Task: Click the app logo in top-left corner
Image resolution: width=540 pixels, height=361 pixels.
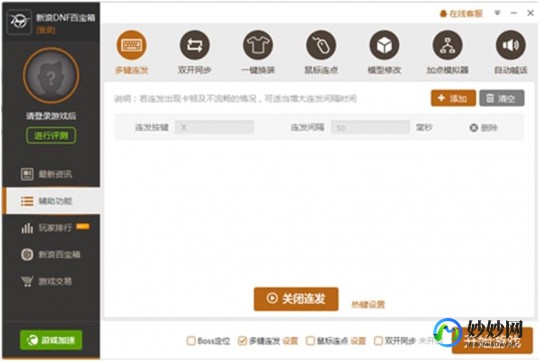Action: (x=19, y=22)
